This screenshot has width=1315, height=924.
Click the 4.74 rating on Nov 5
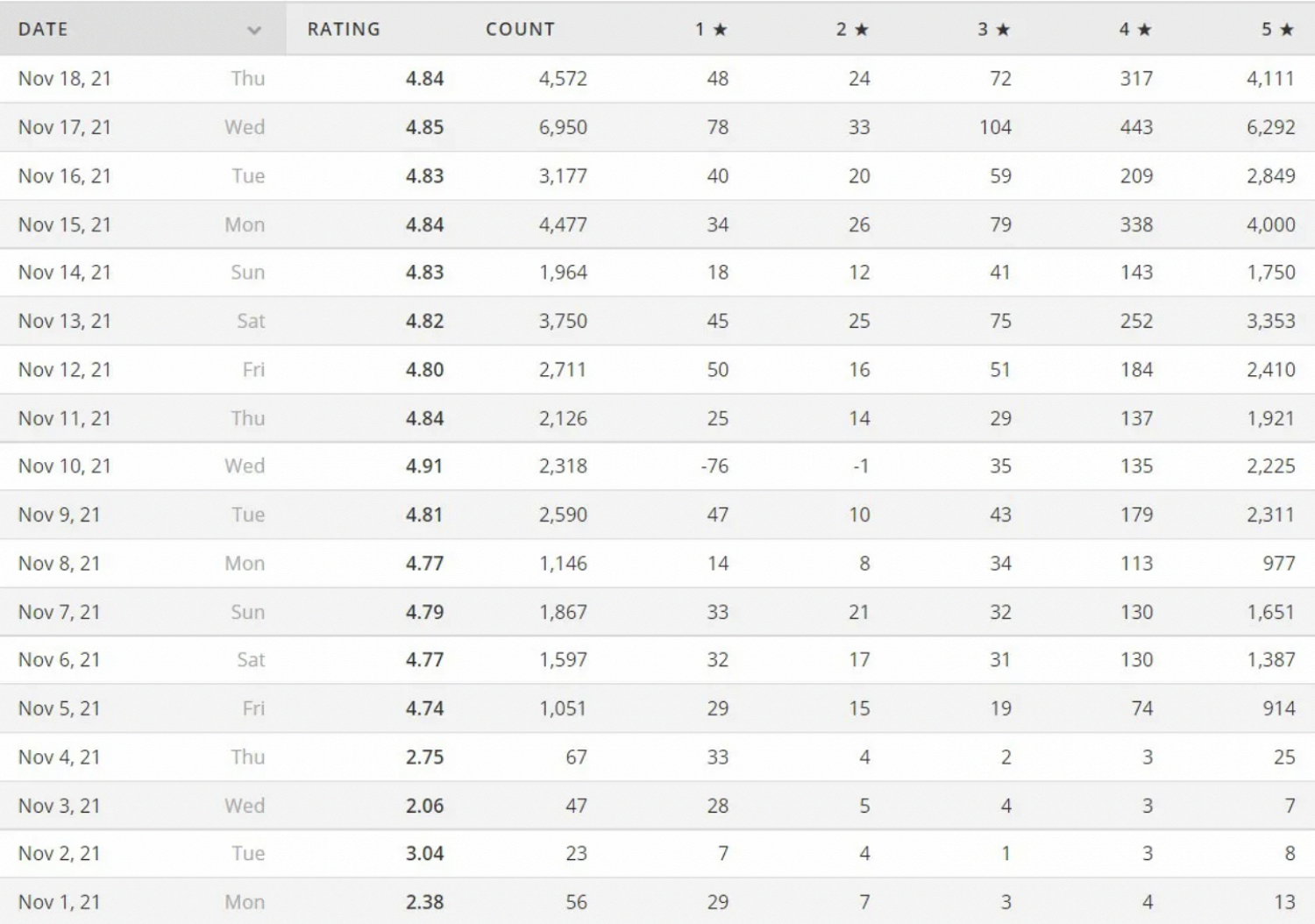[x=424, y=708]
